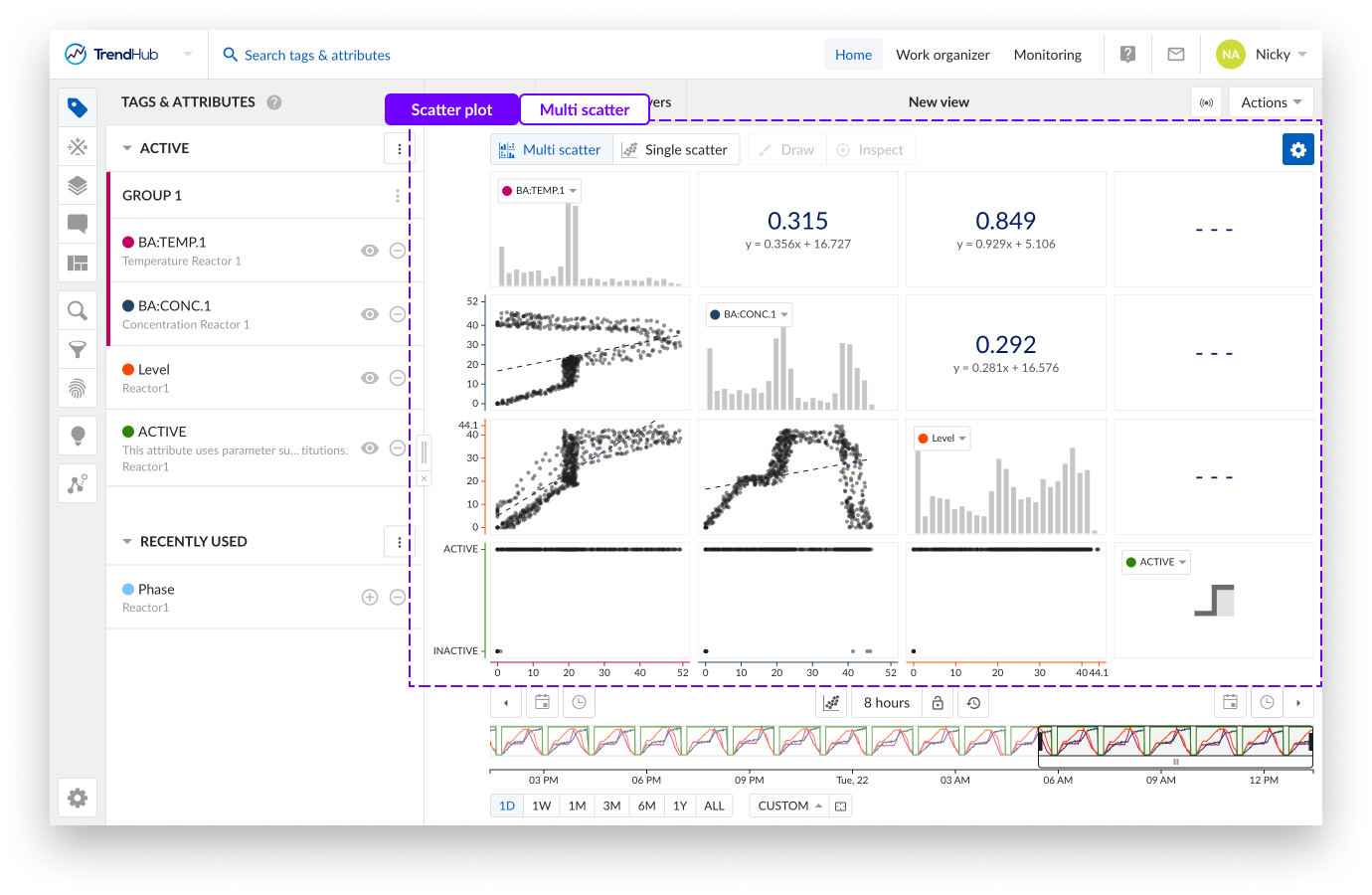Viewport: 1372px width, 895px height.
Task: Click the filter funnel sidebar icon
Action: [78, 349]
